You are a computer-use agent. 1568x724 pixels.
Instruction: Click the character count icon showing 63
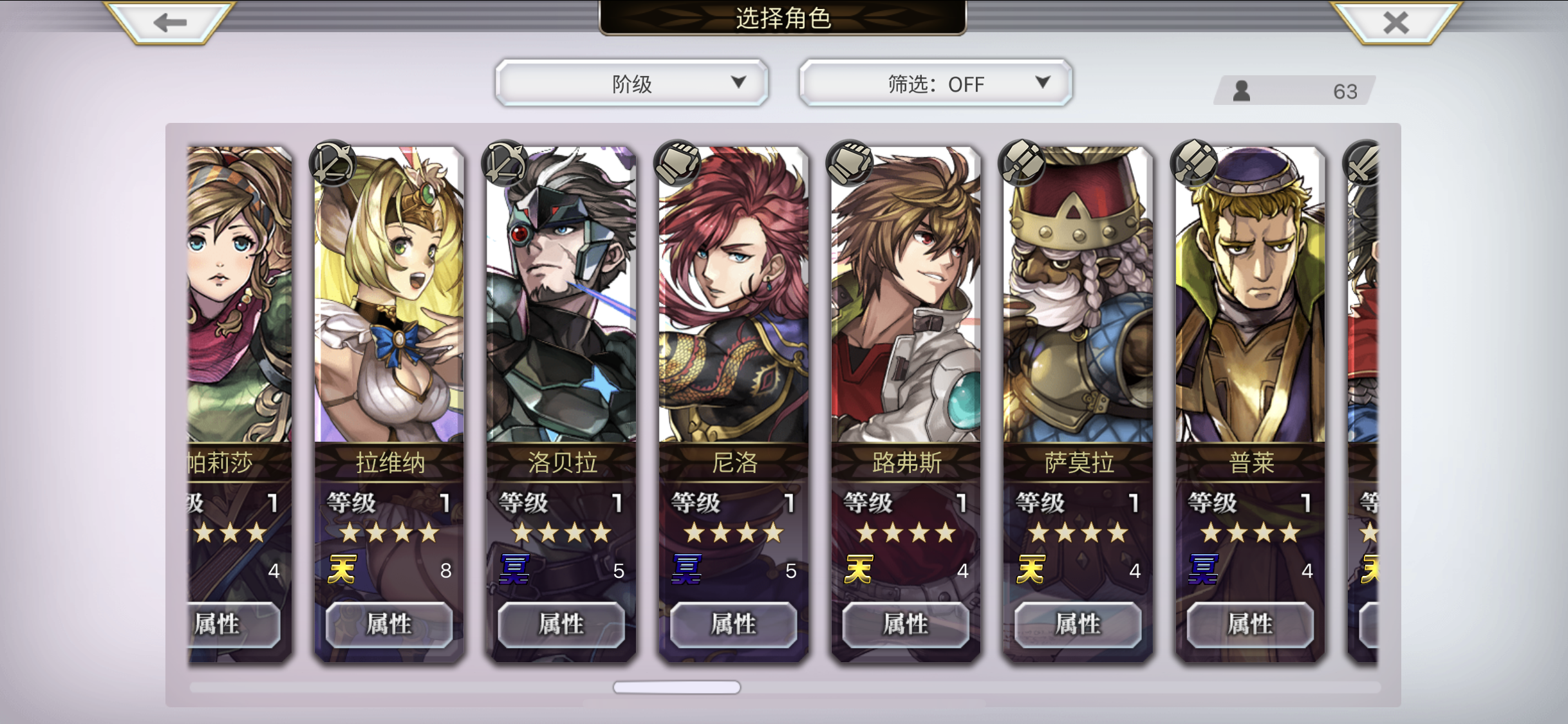tap(1242, 91)
